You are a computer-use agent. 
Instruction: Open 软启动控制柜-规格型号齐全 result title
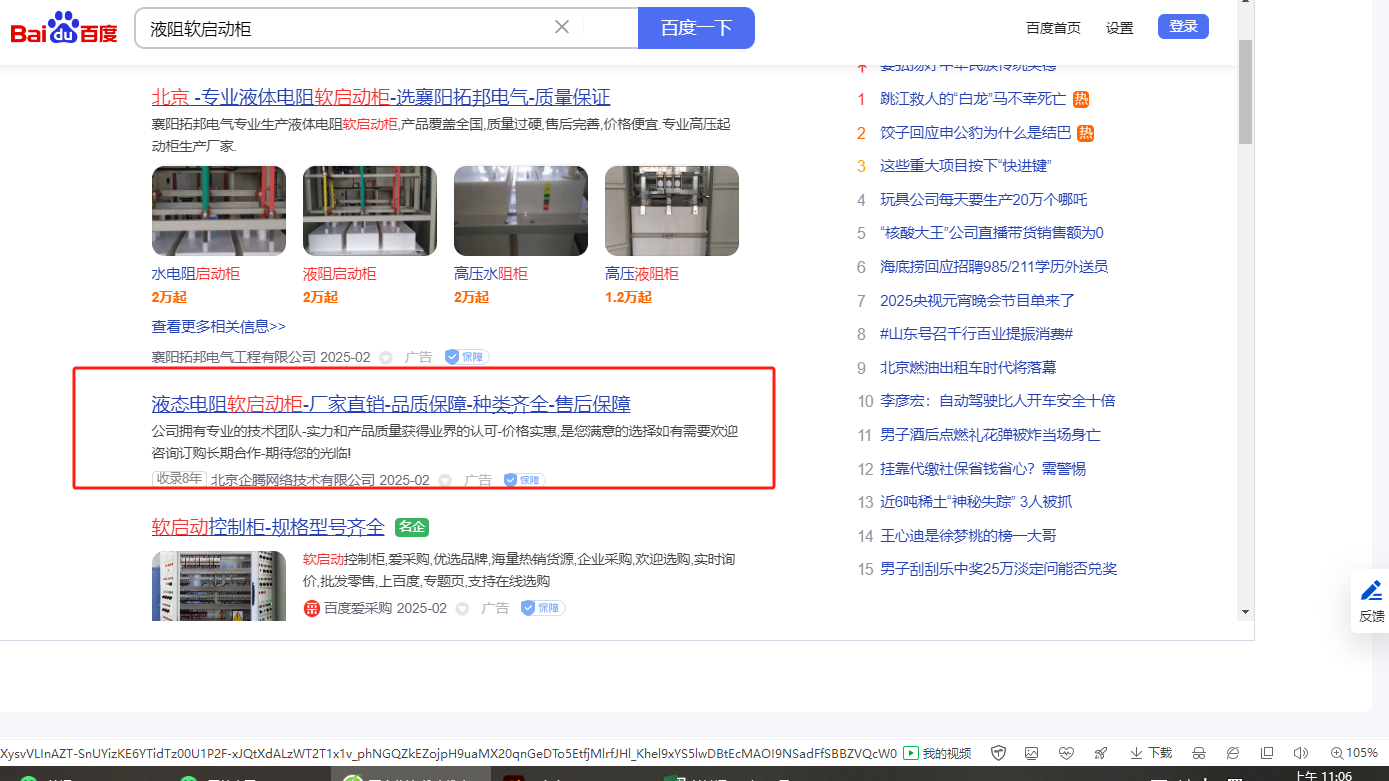click(x=268, y=527)
